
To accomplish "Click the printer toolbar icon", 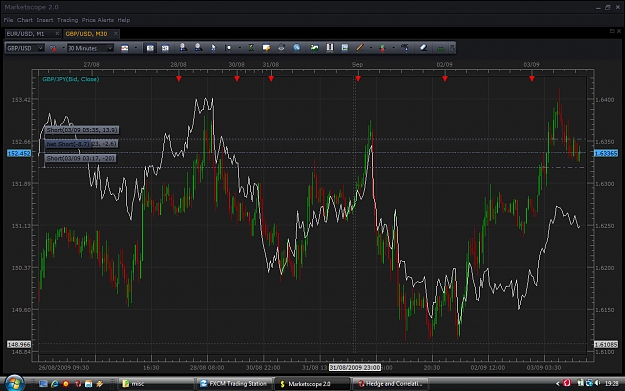I will (x=281, y=48).
